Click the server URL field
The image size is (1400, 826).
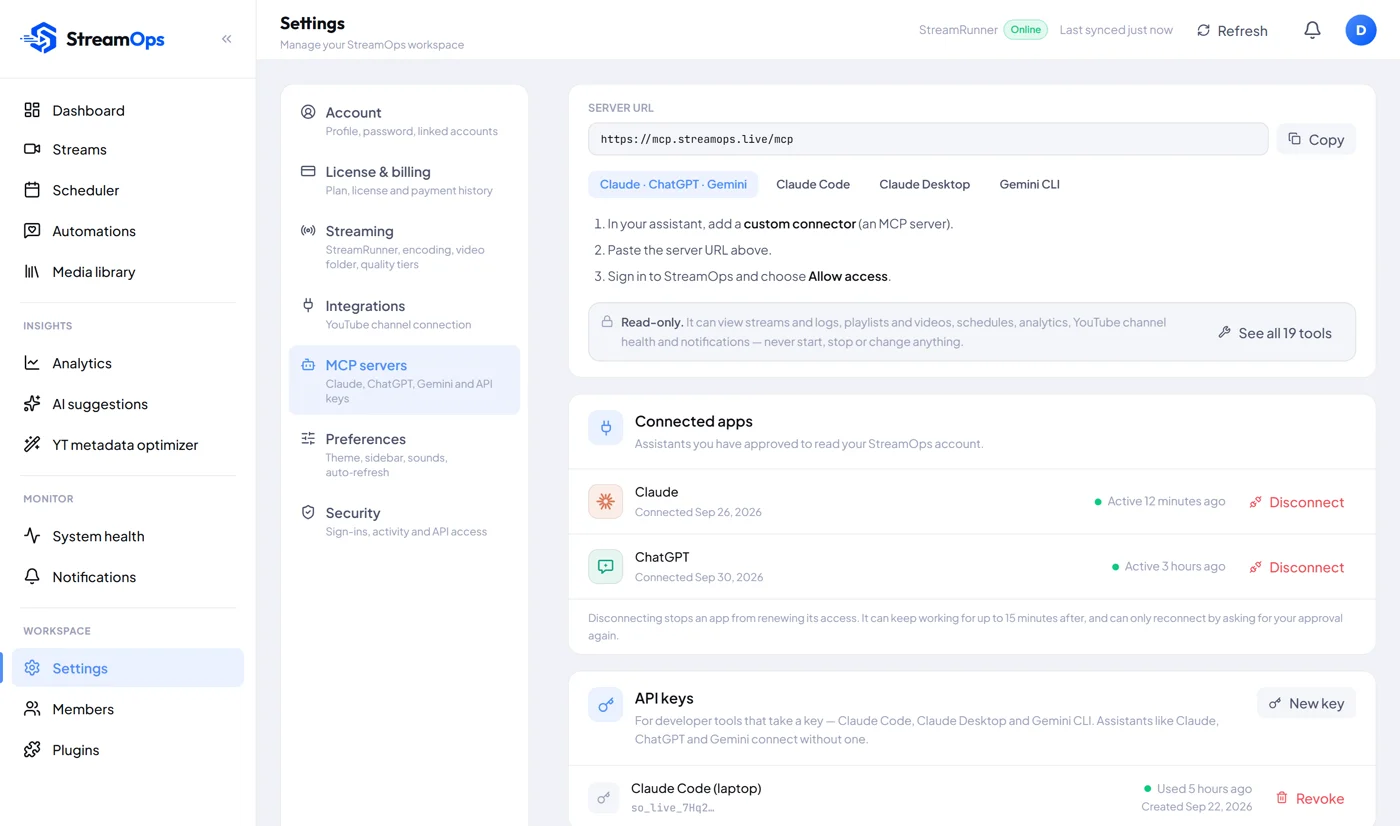(x=928, y=139)
